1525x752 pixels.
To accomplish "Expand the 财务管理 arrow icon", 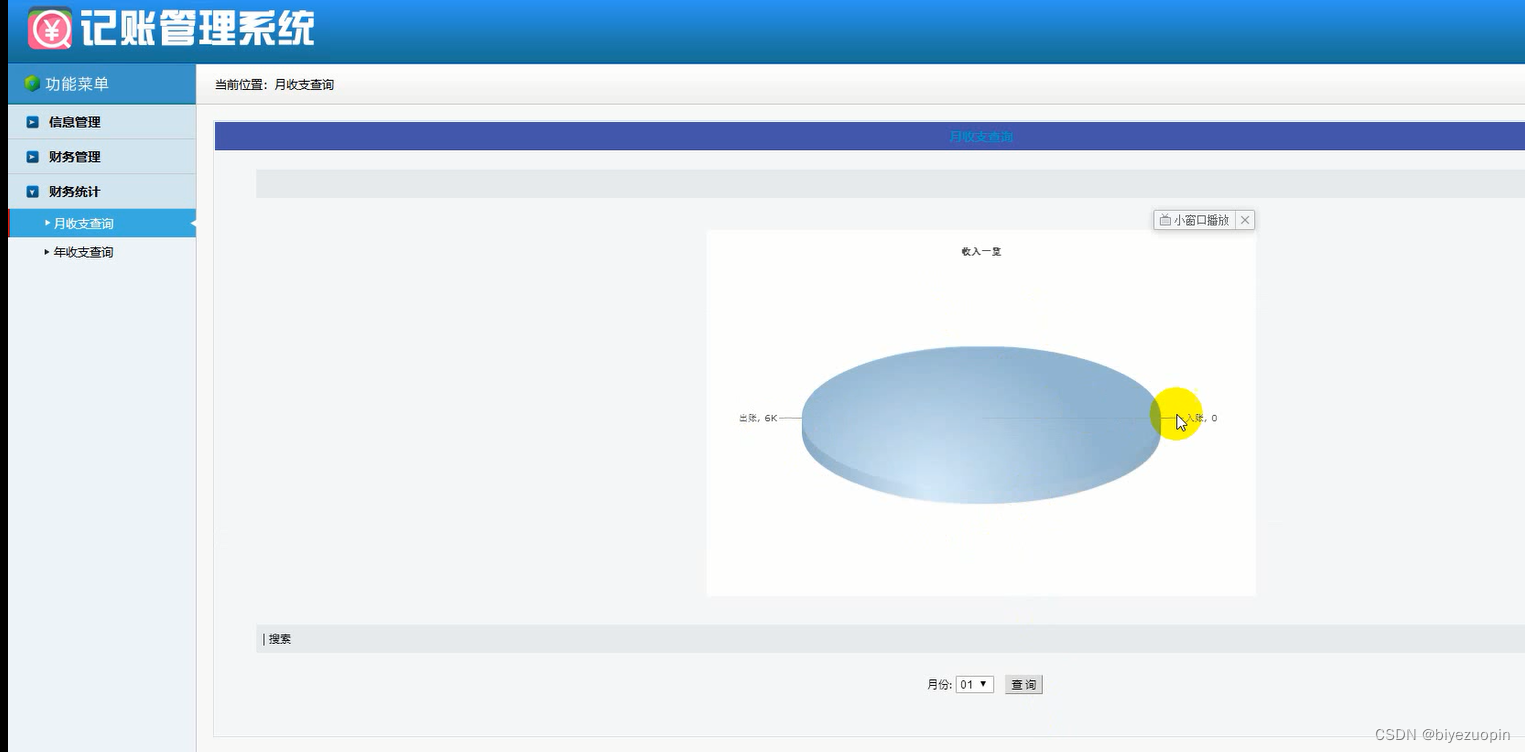I will 32,157.
